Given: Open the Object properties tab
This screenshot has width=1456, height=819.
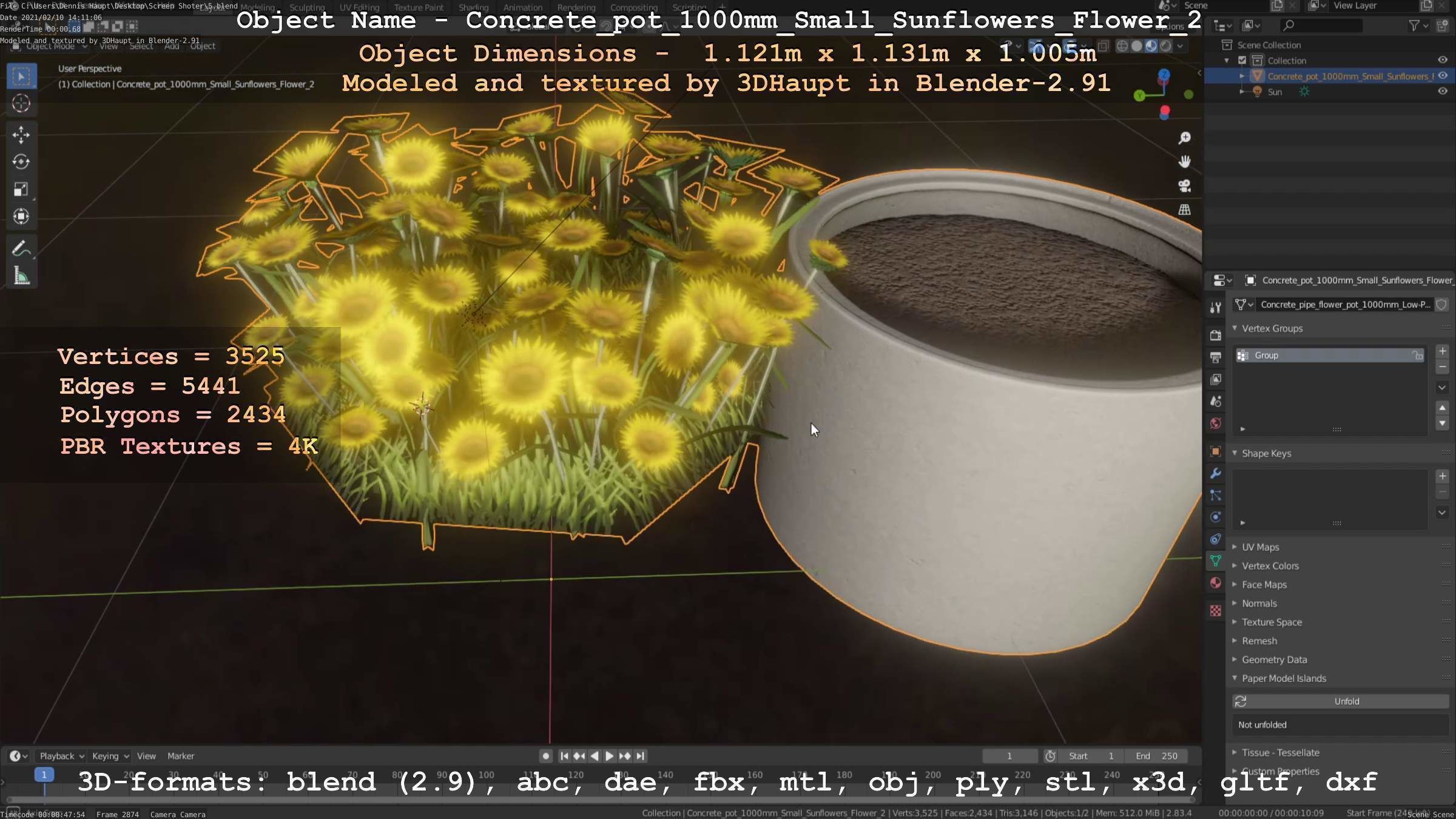Looking at the screenshot, I should pos(1215,451).
